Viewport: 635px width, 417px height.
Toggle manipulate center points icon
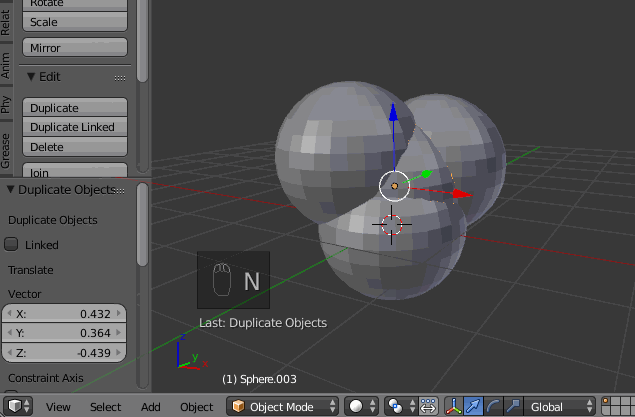tap(428, 406)
